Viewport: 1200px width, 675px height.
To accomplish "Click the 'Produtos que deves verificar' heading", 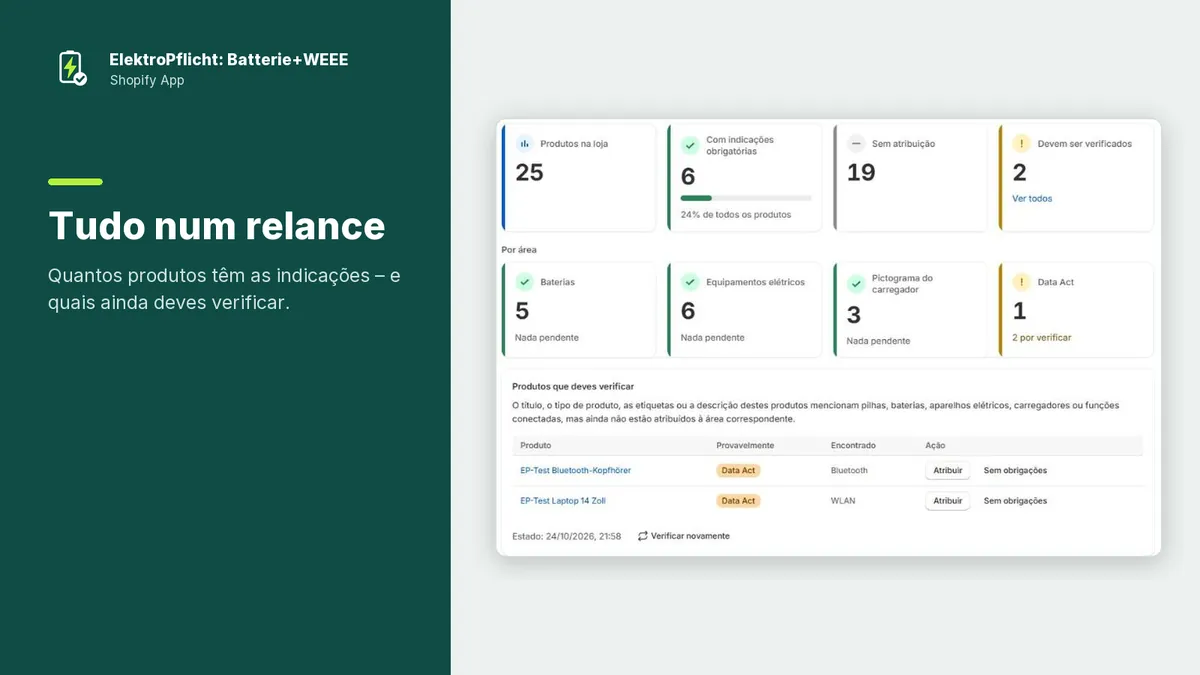I will tap(573, 386).
